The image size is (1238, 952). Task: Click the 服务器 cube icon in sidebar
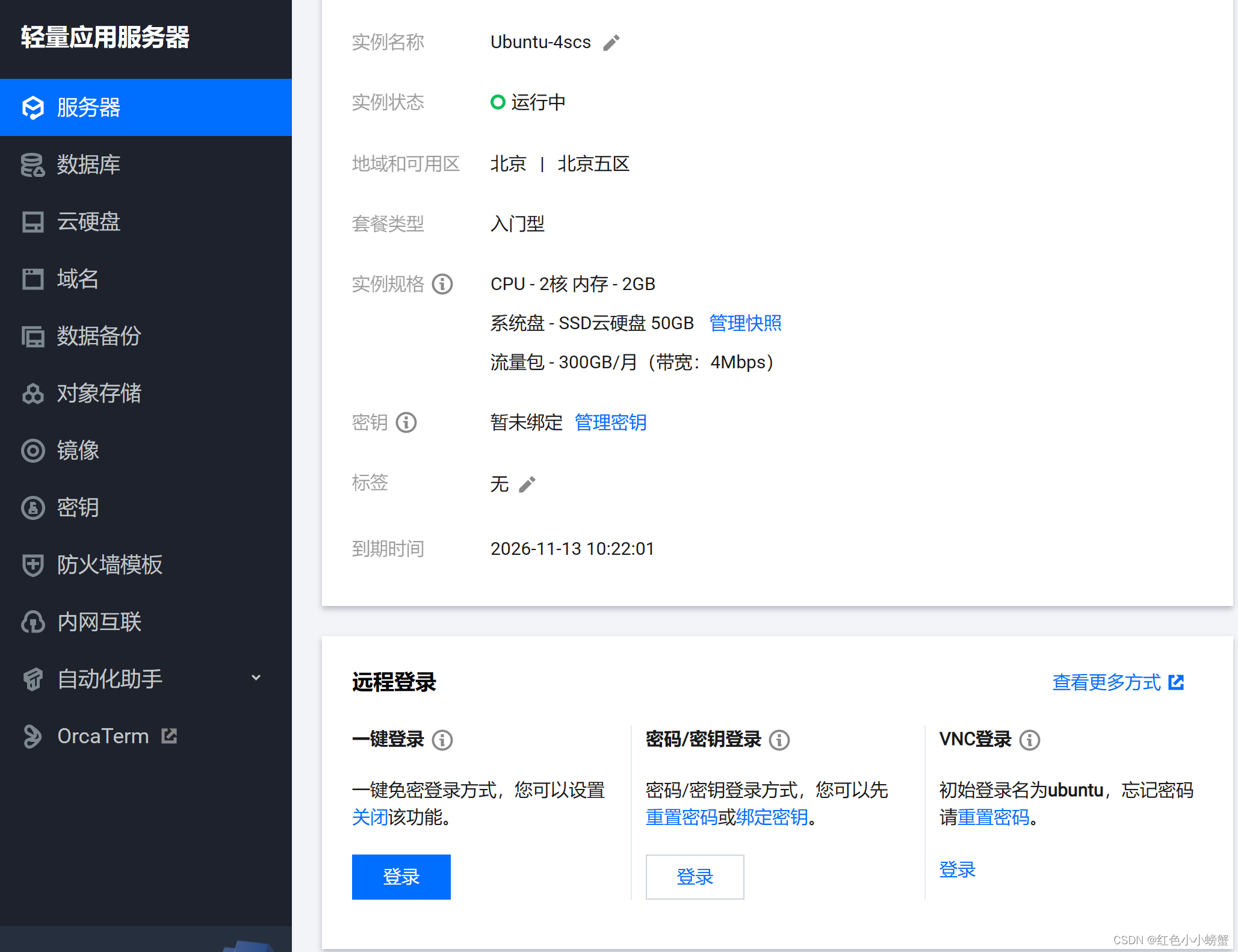pos(33,108)
